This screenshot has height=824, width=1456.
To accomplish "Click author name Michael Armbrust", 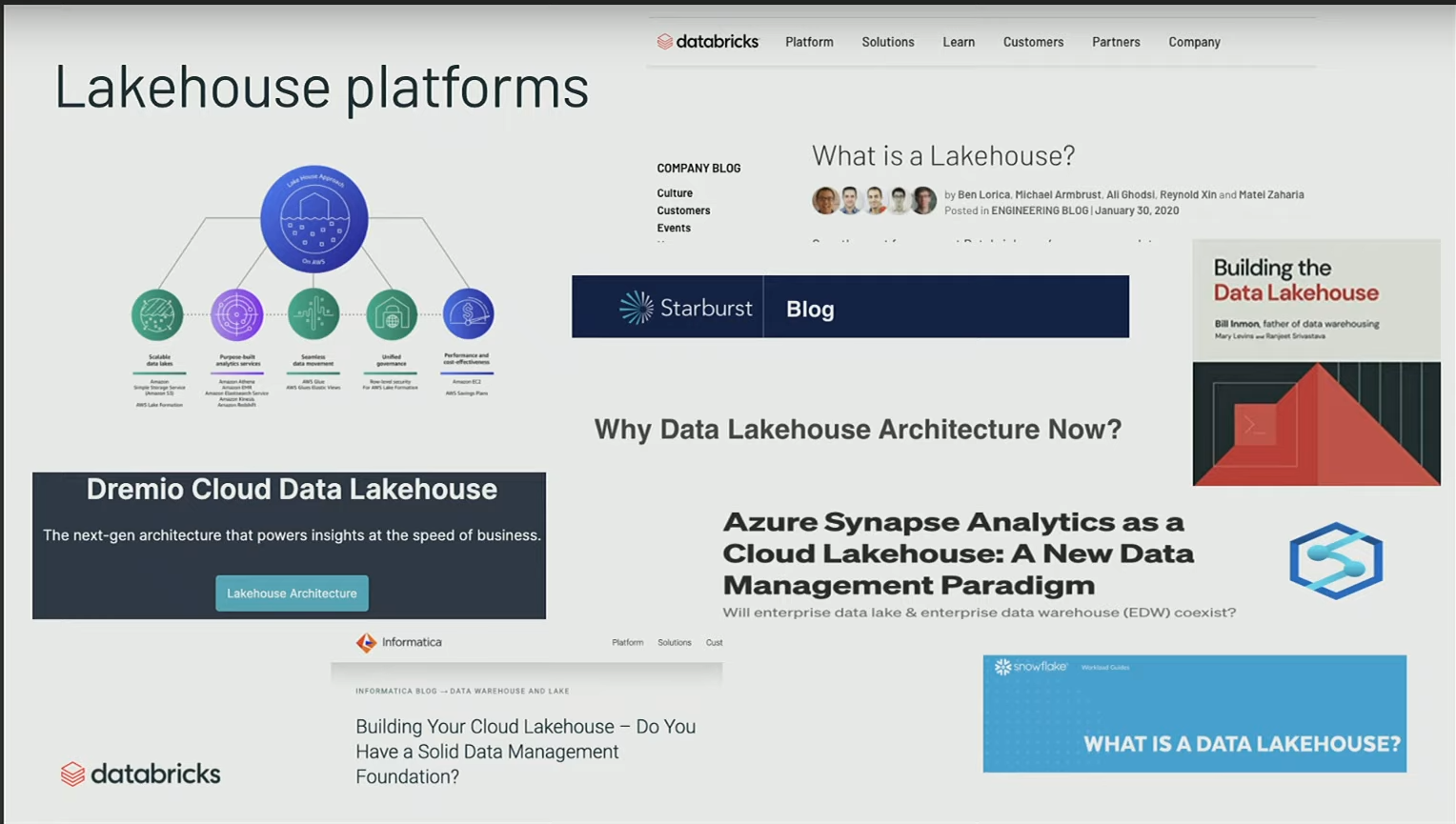I will coord(1058,194).
